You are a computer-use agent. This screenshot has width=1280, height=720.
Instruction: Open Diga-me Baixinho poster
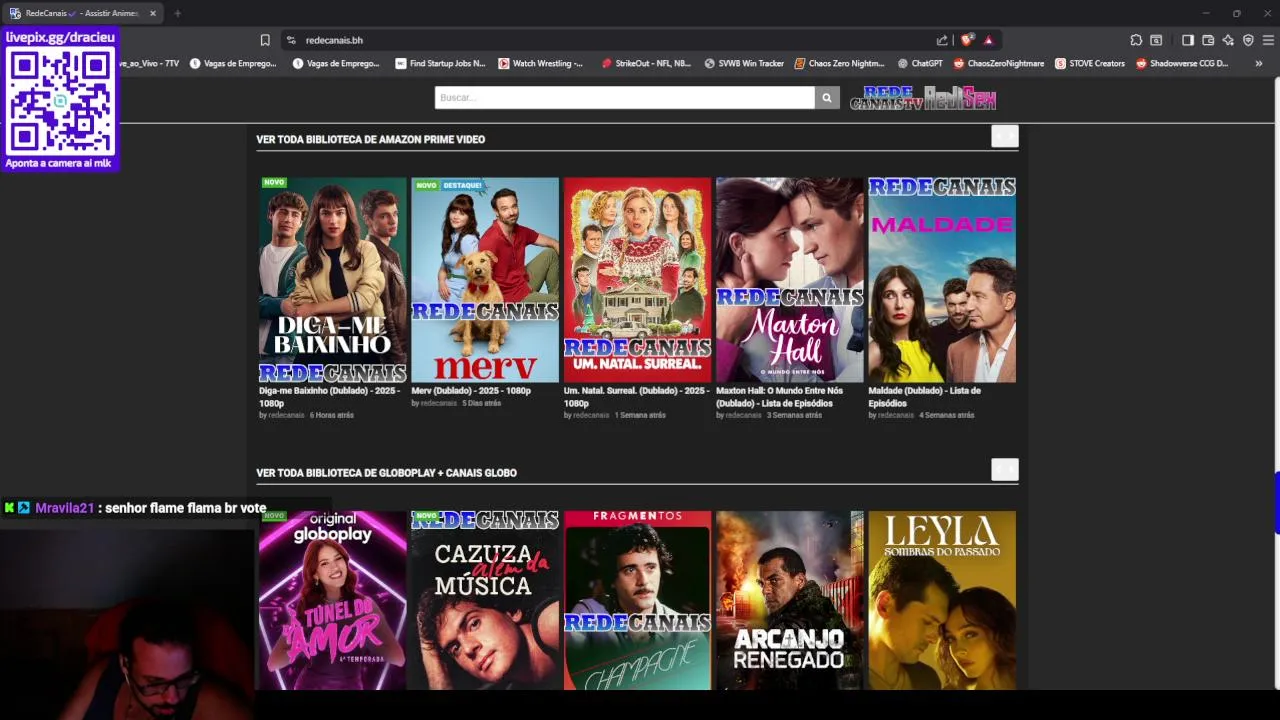point(333,280)
